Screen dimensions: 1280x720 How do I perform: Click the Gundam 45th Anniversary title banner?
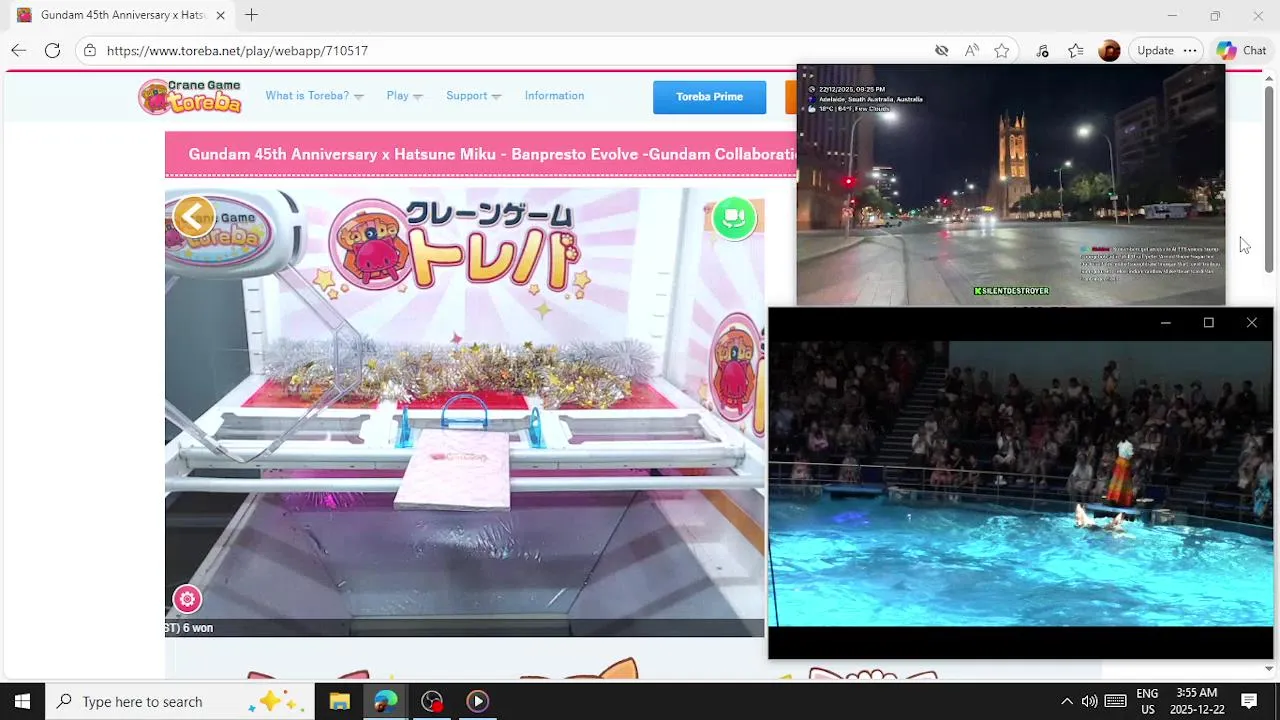tap(481, 154)
